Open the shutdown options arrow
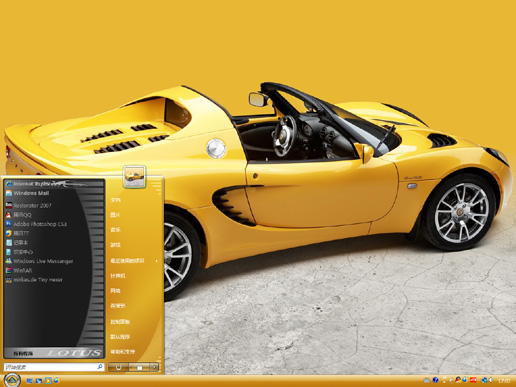 (x=154, y=367)
